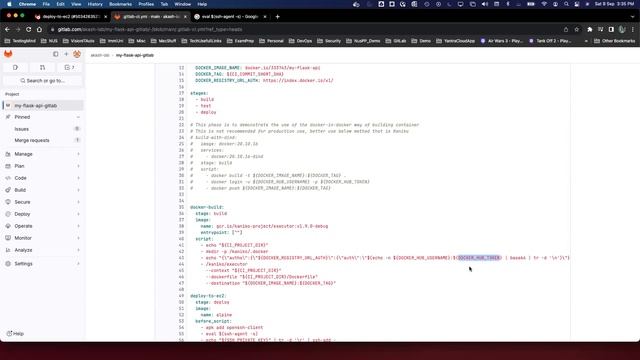Screen dimensions: 640x360
Task: Open the DevOps bookmarks folder
Action: click(x=300, y=41)
